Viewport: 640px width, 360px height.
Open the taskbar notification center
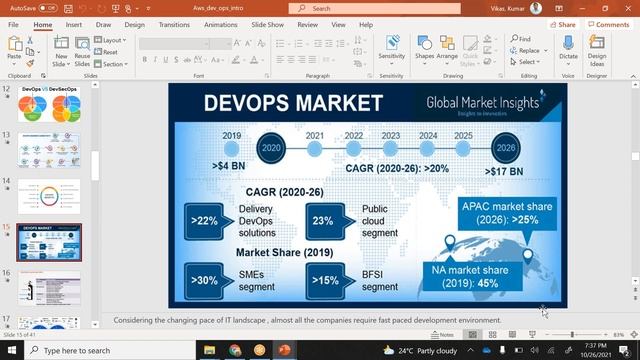pyautogui.click(x=623, y=350)
